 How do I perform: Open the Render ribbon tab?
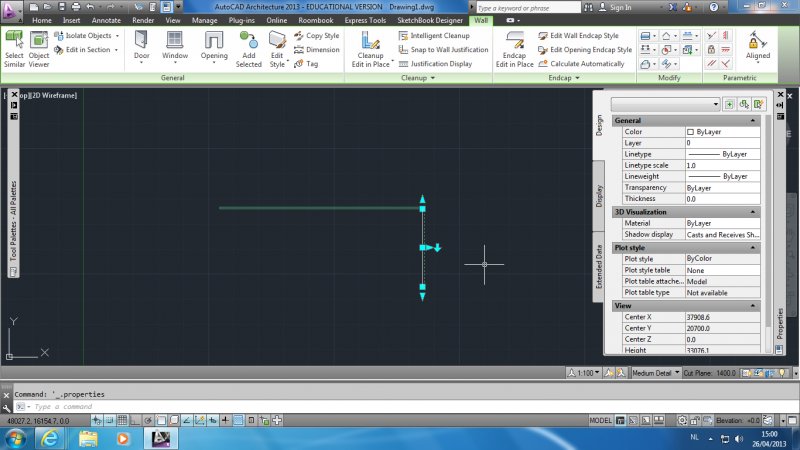143,20
